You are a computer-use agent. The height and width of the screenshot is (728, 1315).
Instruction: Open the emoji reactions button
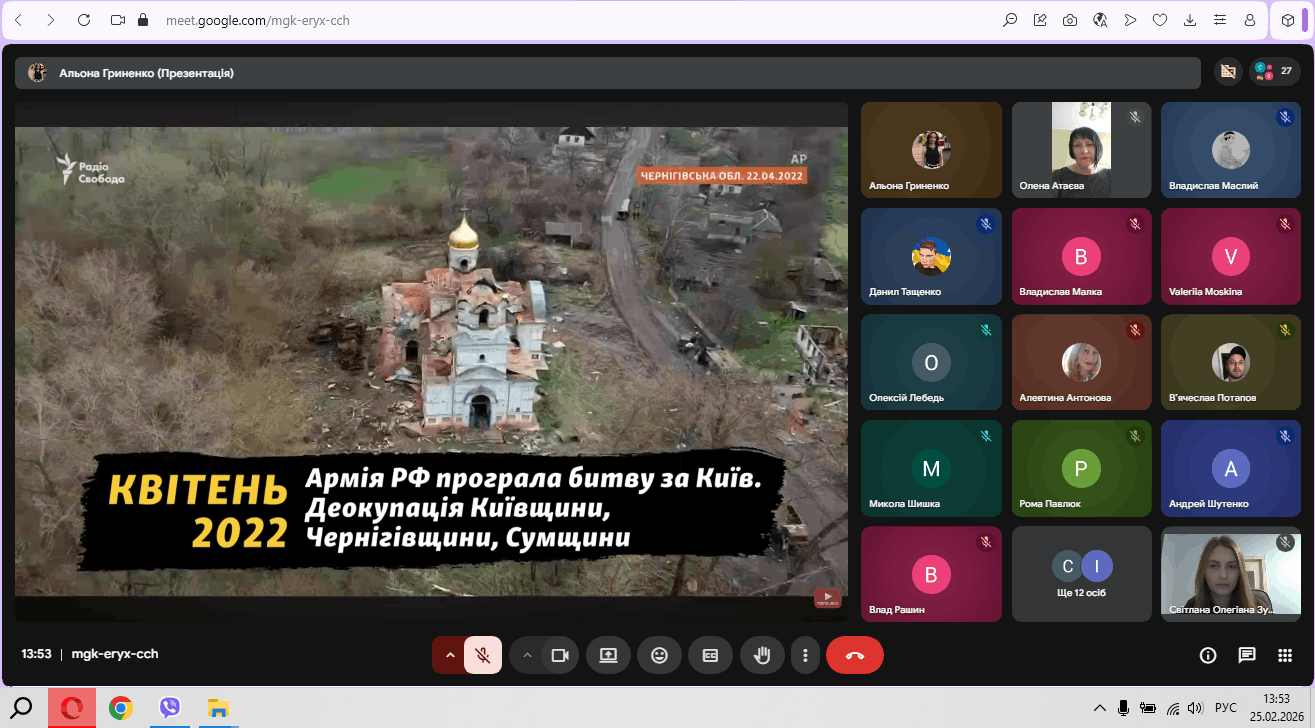click(x=659, y=655)
